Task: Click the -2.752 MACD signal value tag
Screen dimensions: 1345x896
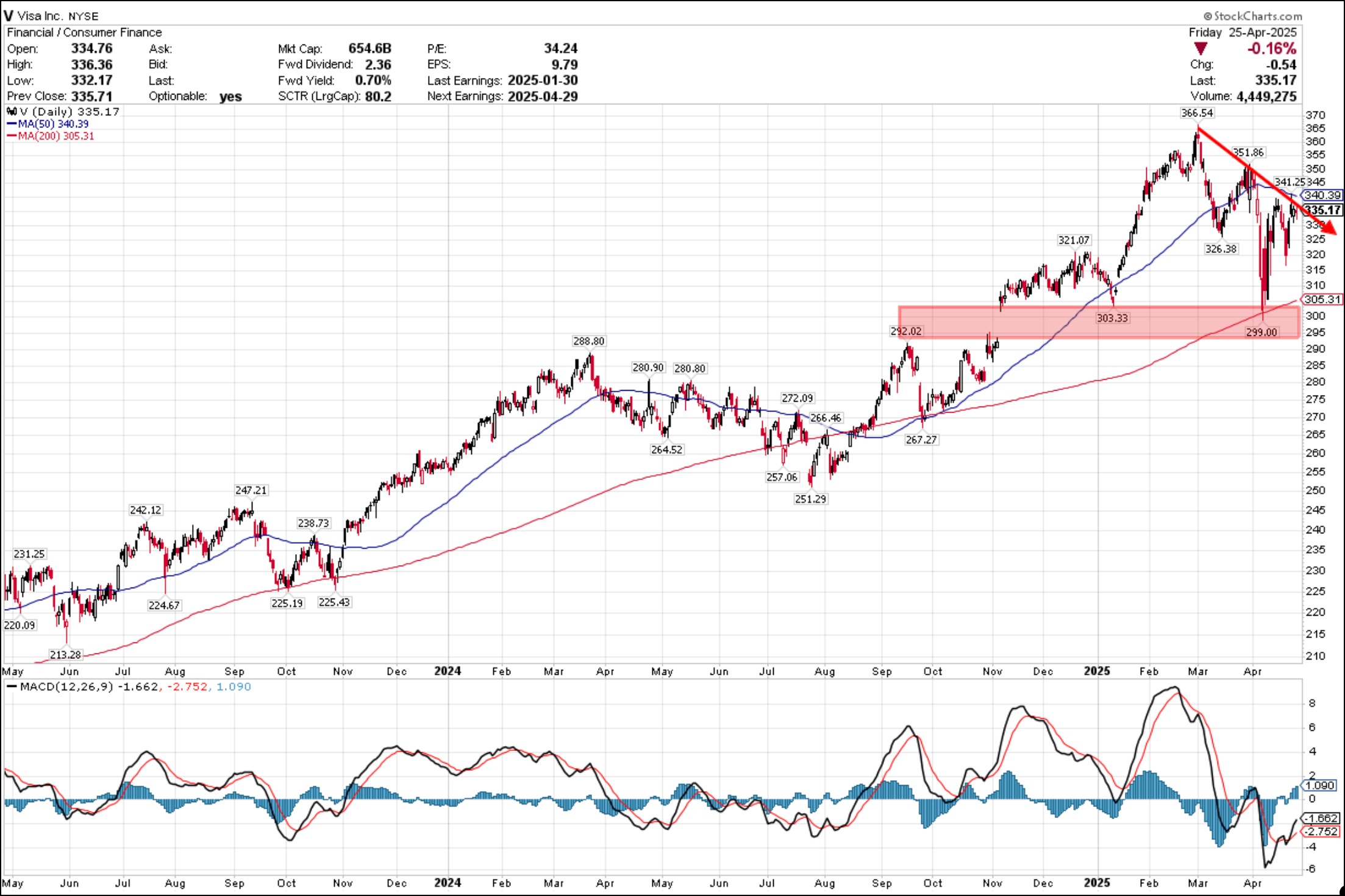Action: (x=1321, y=831)
